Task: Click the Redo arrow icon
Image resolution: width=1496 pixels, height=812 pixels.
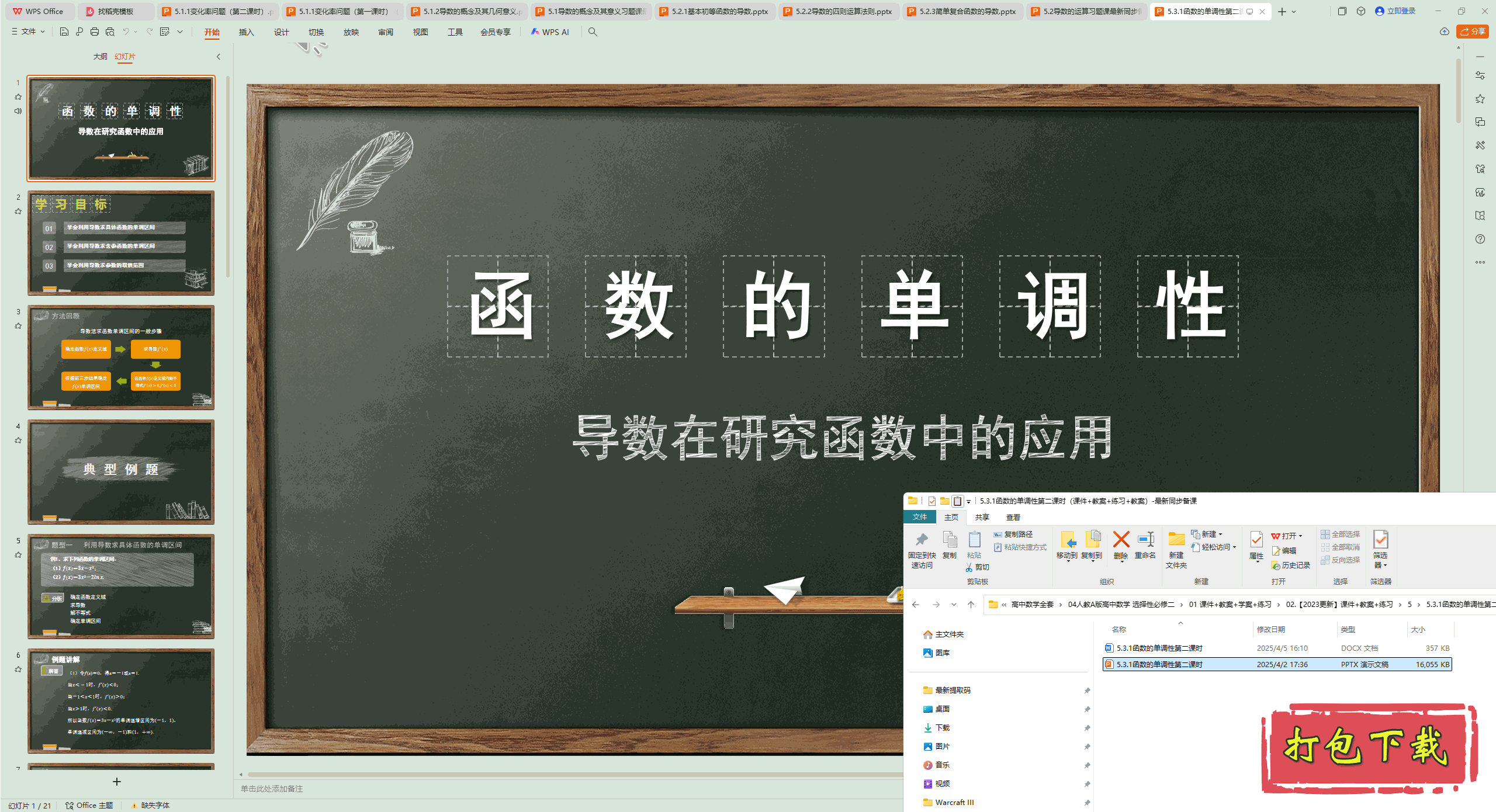Action: [150, 32]
